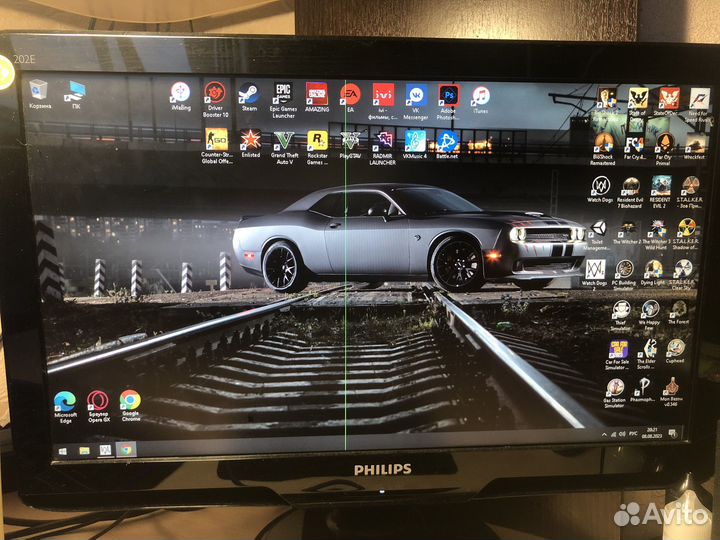This screenshot has width=720, height=540.
Task: Open Google Chrome desktop shortcut
Action: click(130, 401)
